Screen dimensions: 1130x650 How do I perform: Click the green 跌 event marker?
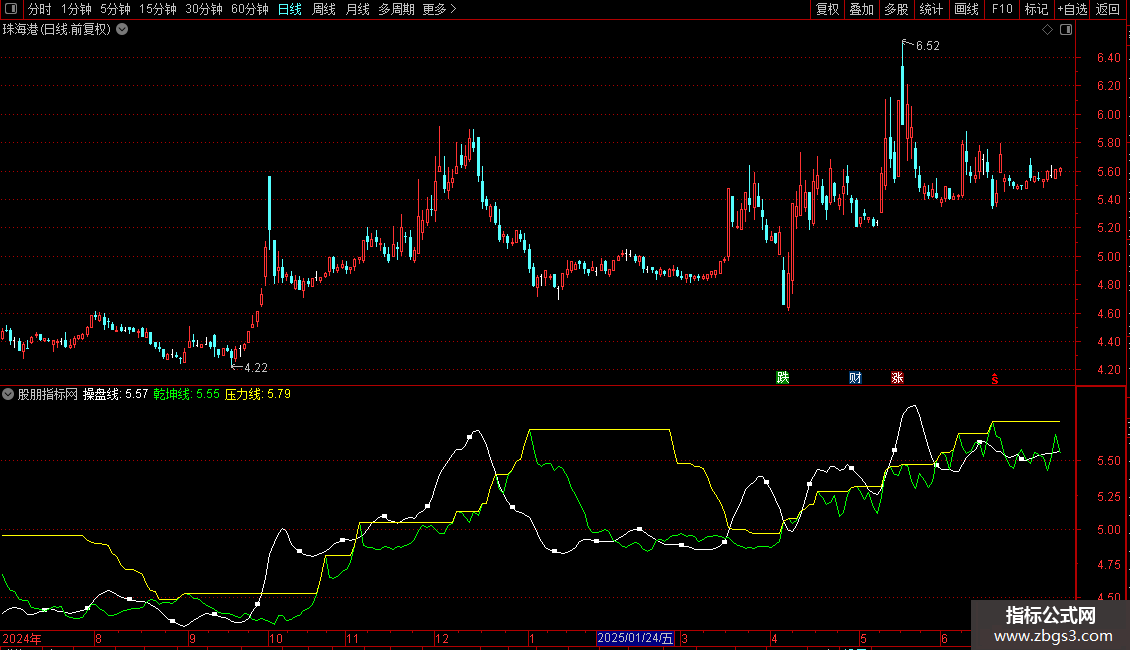click(783, 378)
